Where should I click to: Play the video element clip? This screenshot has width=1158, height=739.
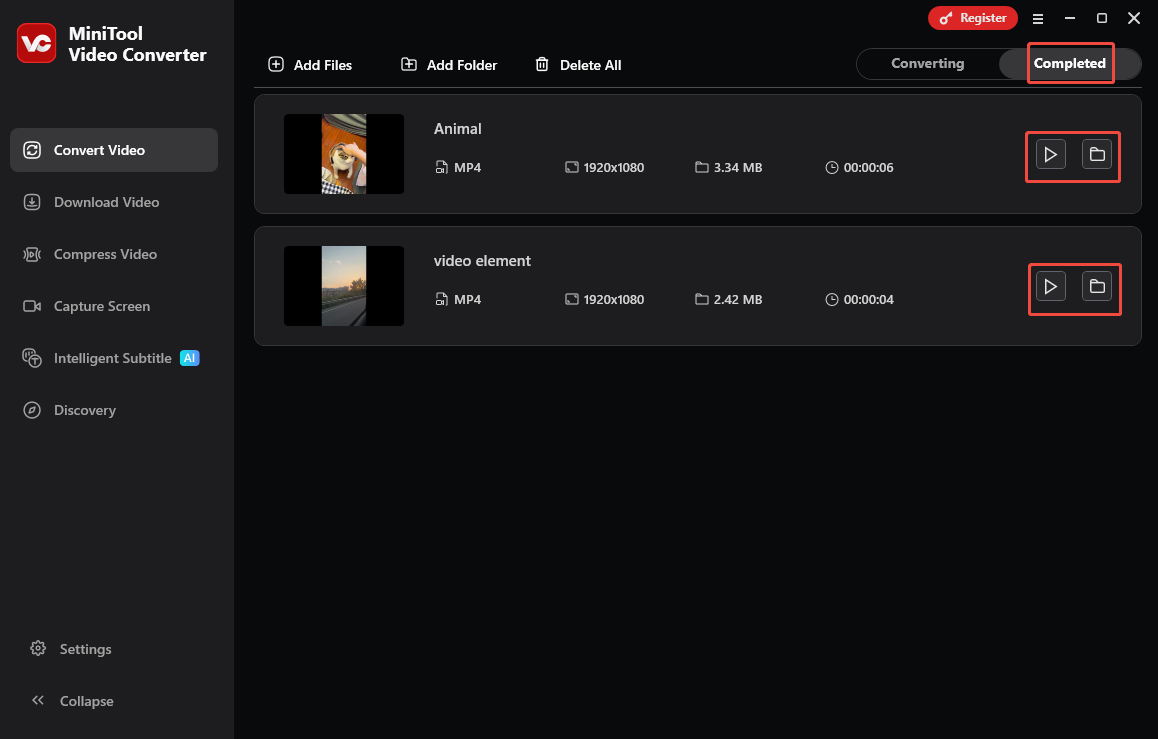(1050, 286)
